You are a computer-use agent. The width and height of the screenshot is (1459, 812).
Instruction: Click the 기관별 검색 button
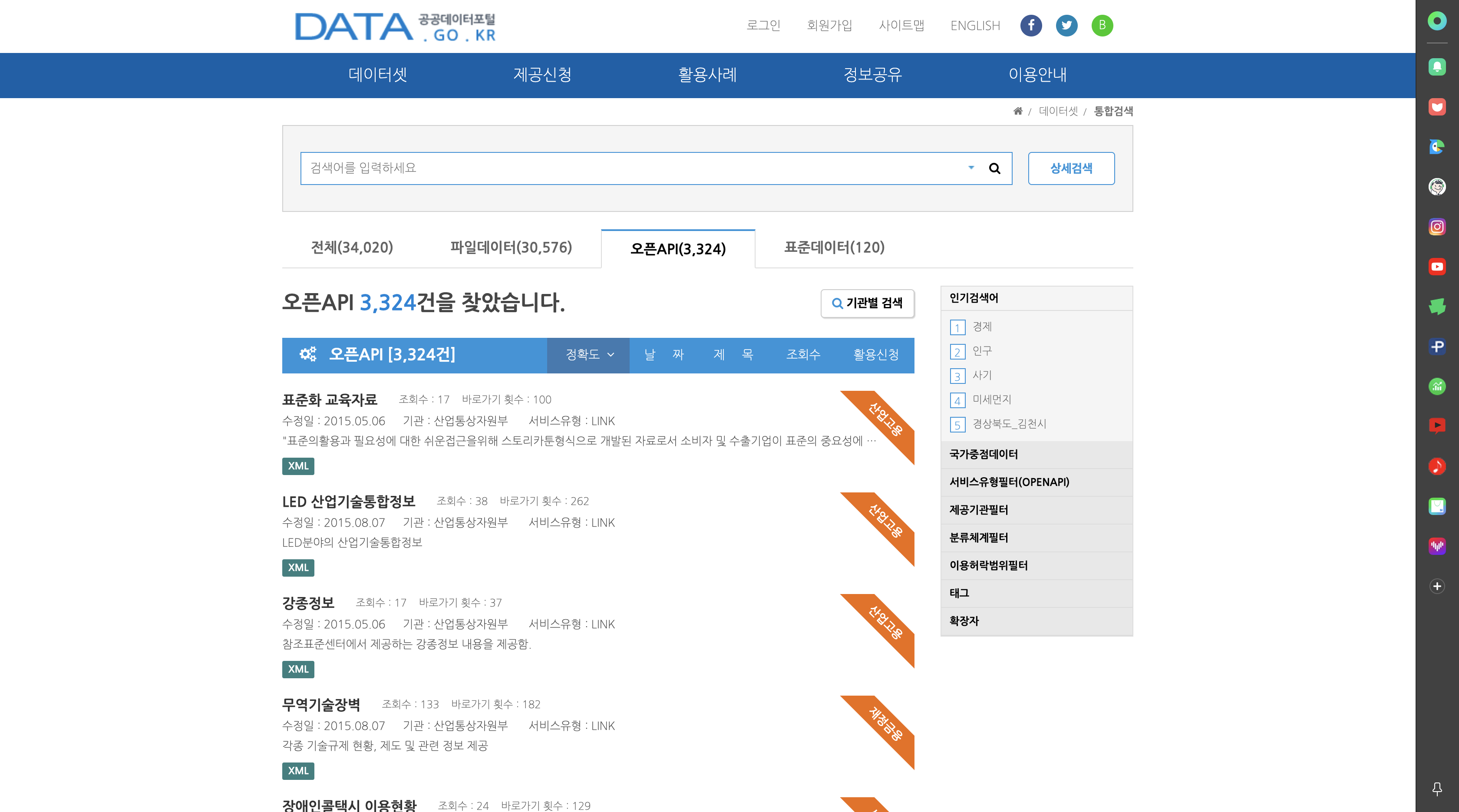867,303
